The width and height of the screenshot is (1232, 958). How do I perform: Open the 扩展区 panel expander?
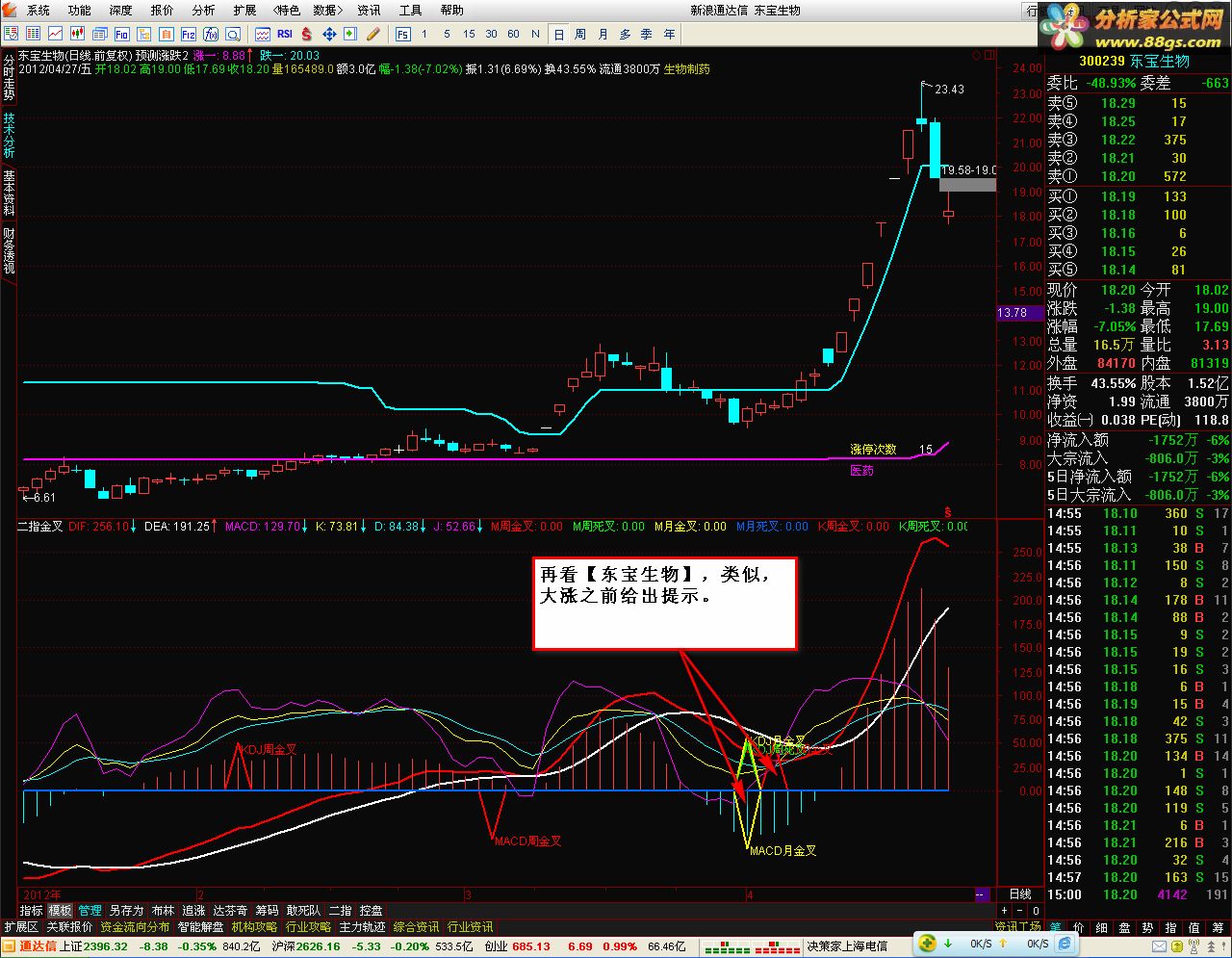click(x=20, y=927)
